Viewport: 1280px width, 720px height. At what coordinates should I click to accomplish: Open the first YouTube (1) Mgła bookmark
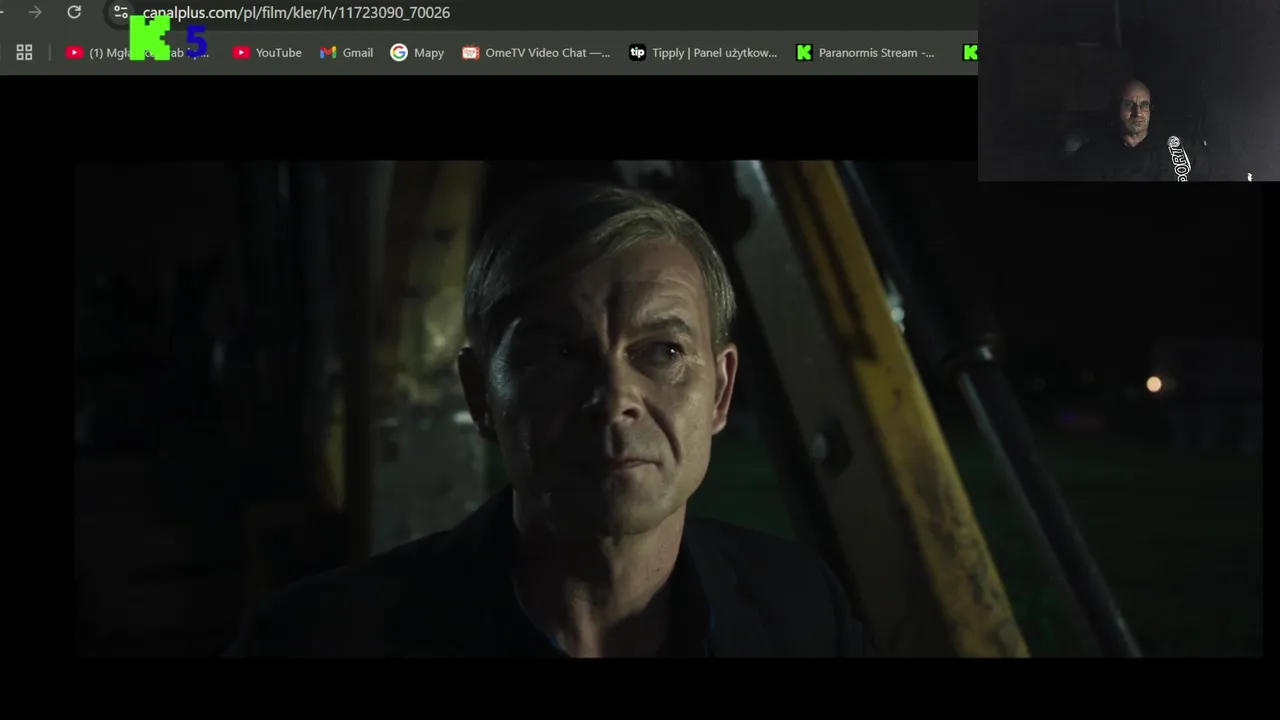coord(137,52)
